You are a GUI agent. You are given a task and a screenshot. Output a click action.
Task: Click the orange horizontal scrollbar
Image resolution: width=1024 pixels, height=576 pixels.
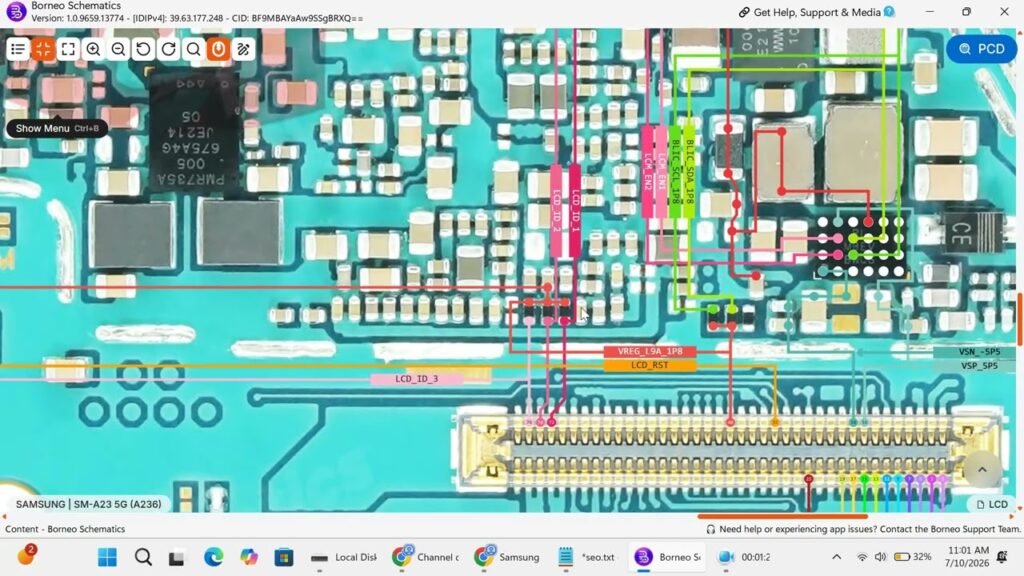point(782,516)
